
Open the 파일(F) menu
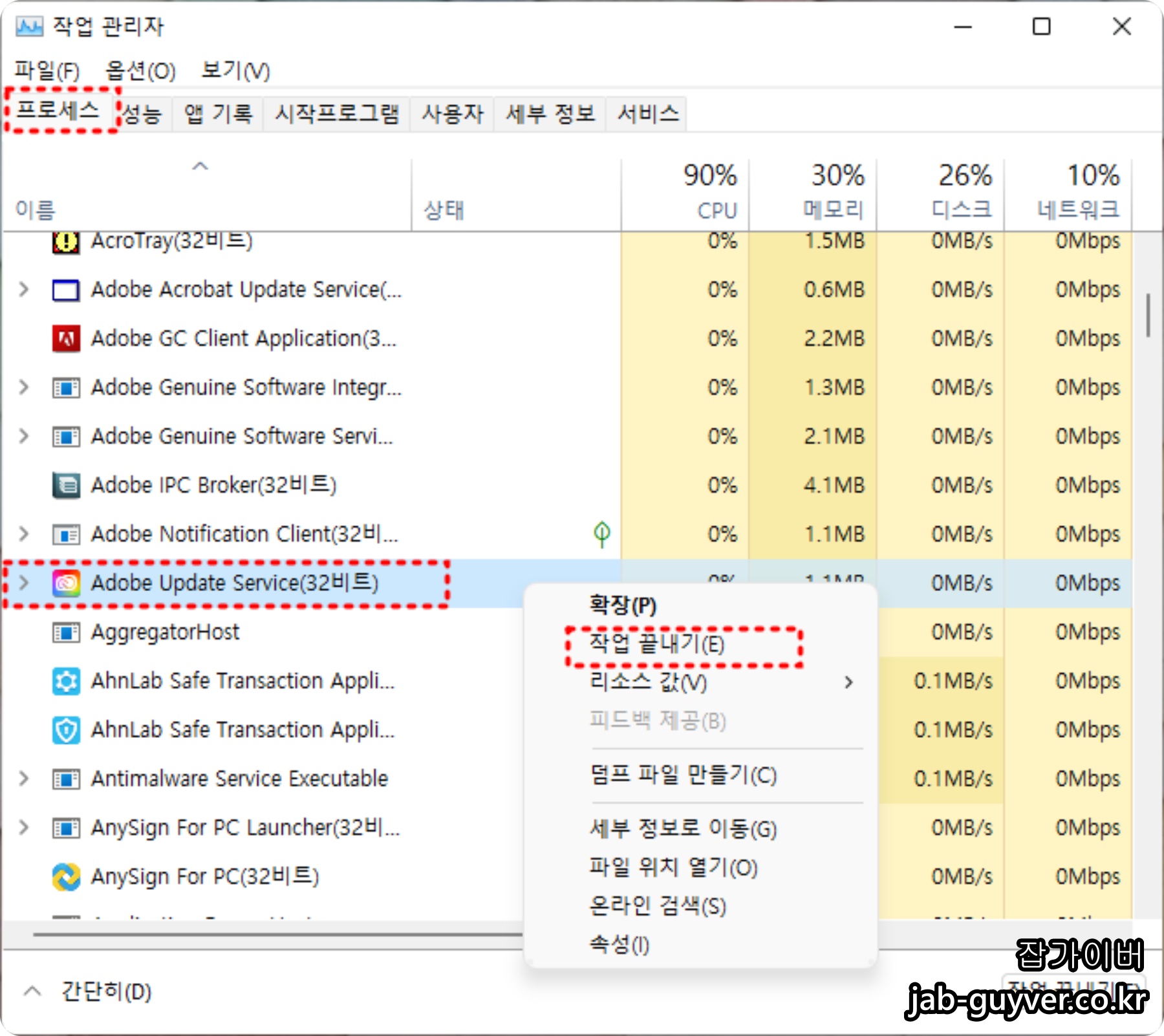click(x=47, y=70)
